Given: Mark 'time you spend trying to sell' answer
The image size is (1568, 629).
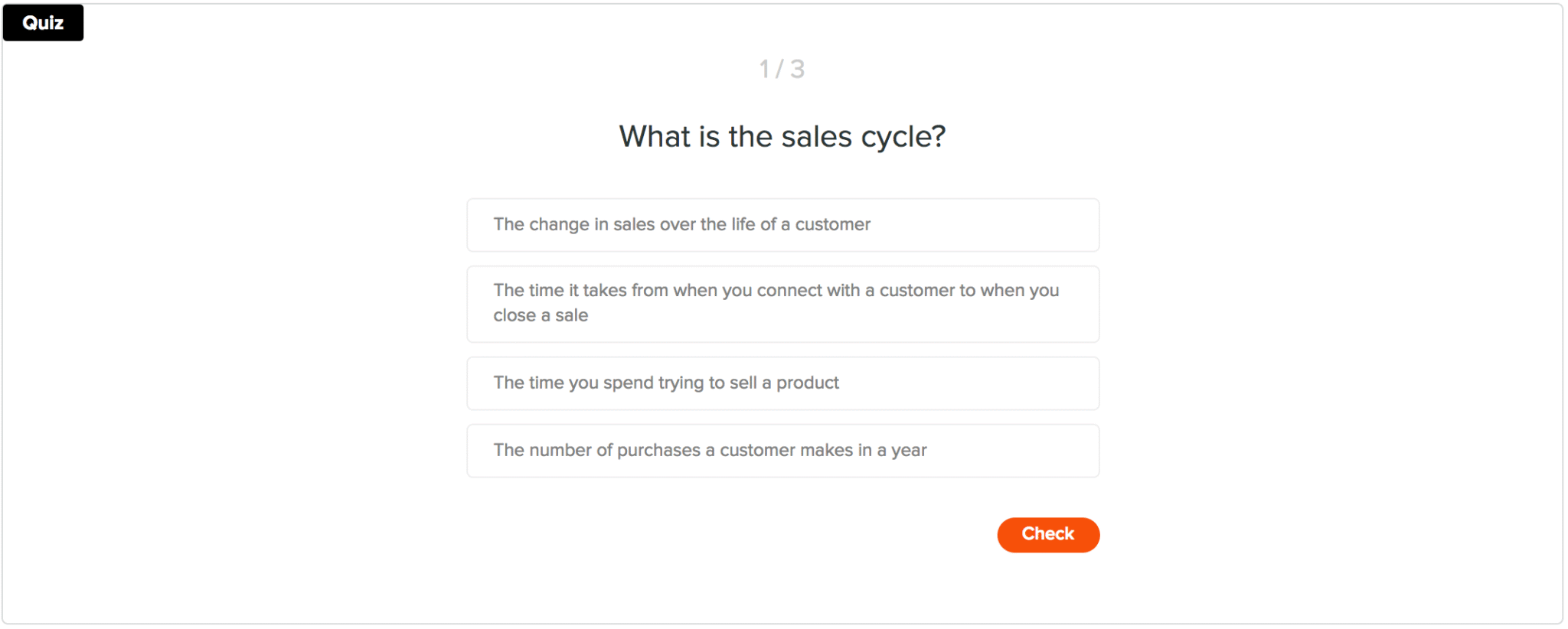Looking at the screenshot, I should pyautogui.click(x=782, y=383).
